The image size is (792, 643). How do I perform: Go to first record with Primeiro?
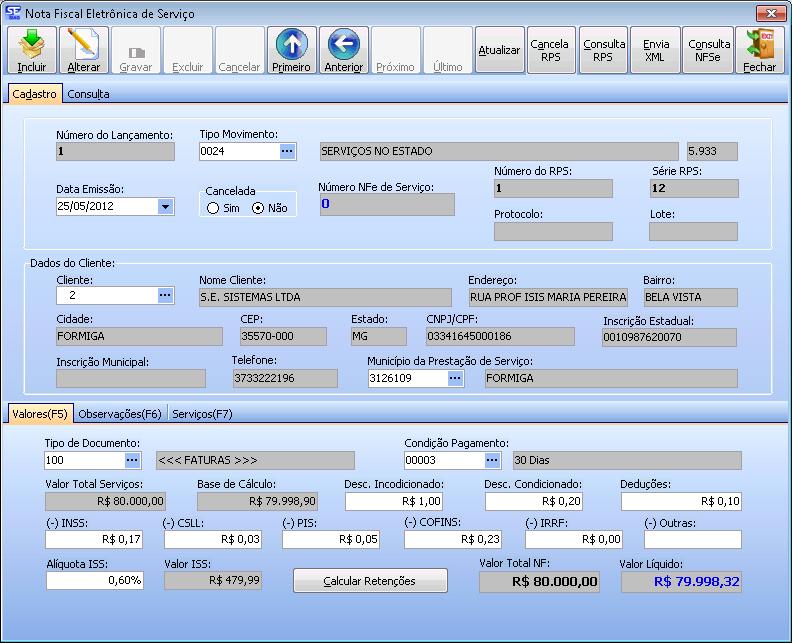click(291, 49)
